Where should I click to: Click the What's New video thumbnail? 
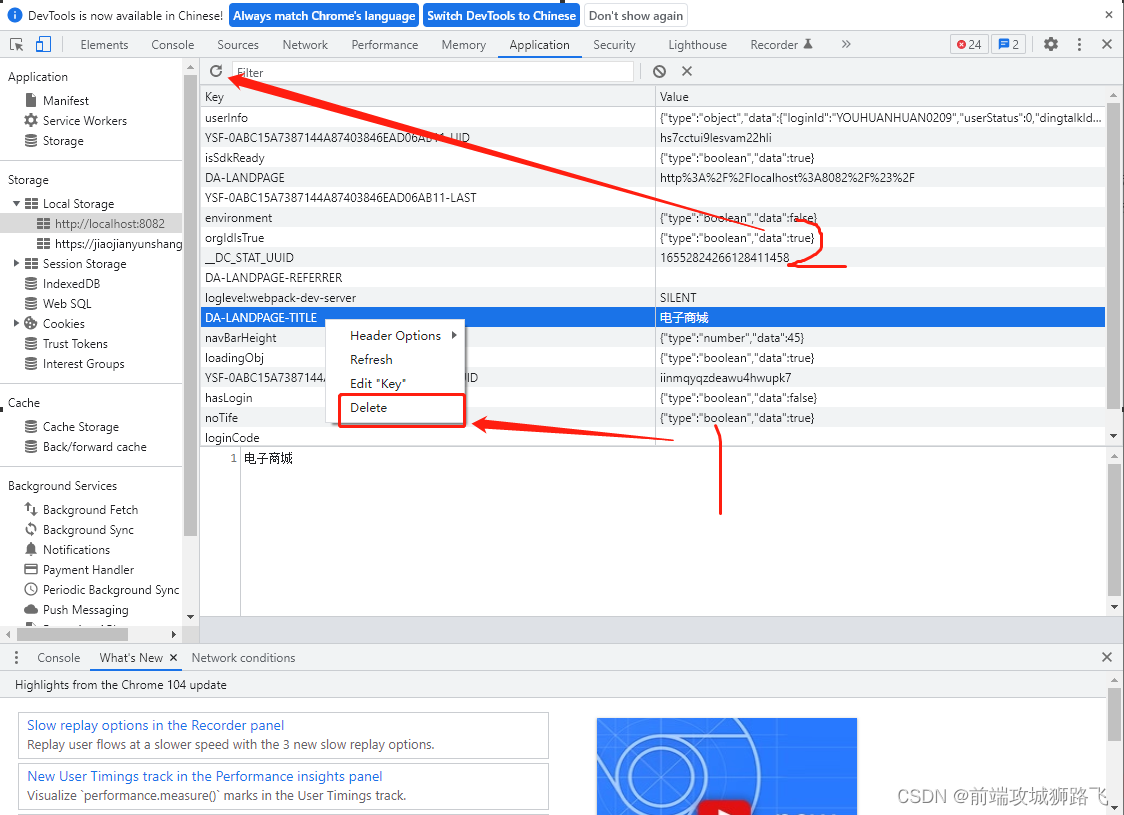tap(727, 766)
